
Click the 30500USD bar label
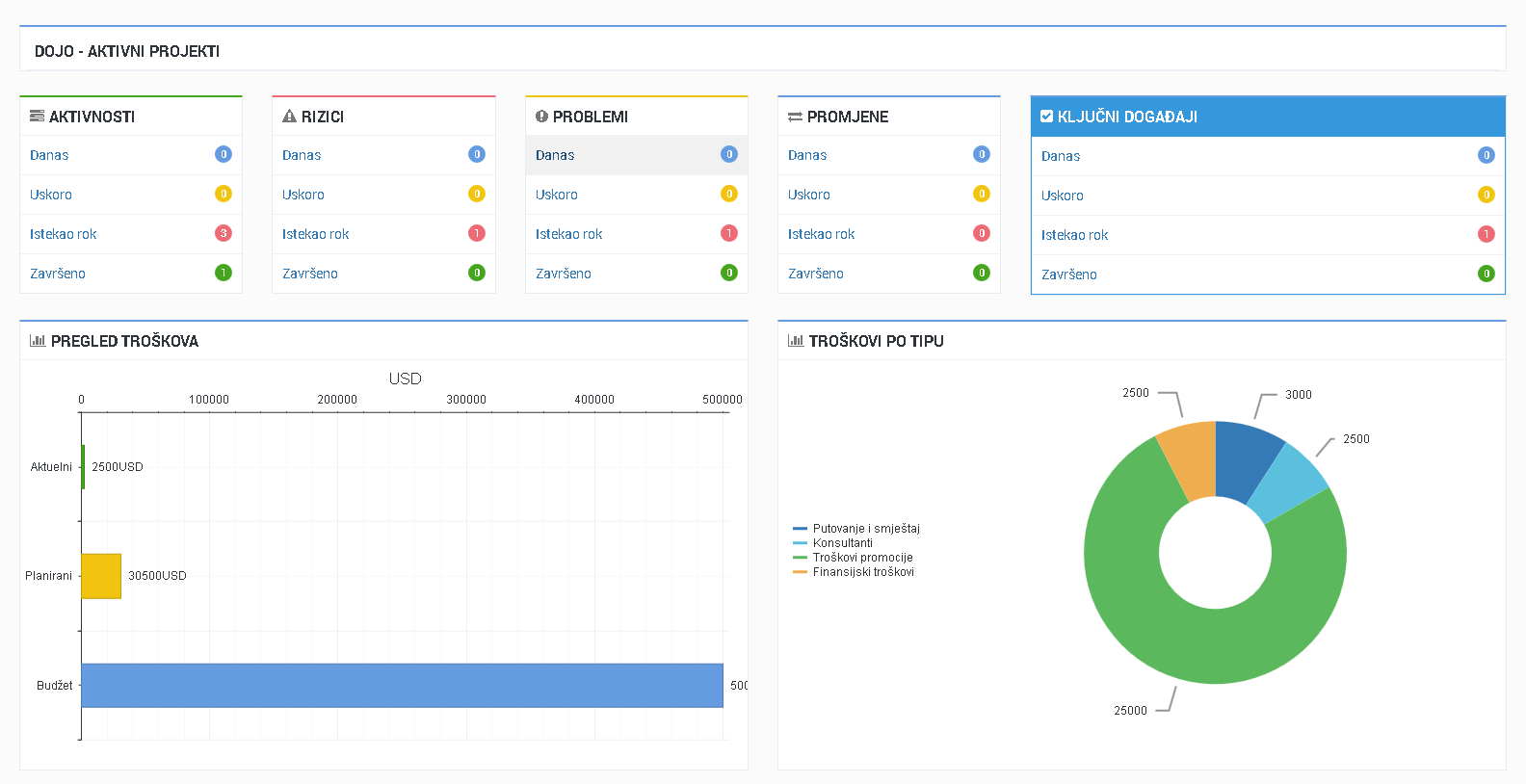click(x=158, y=576)
